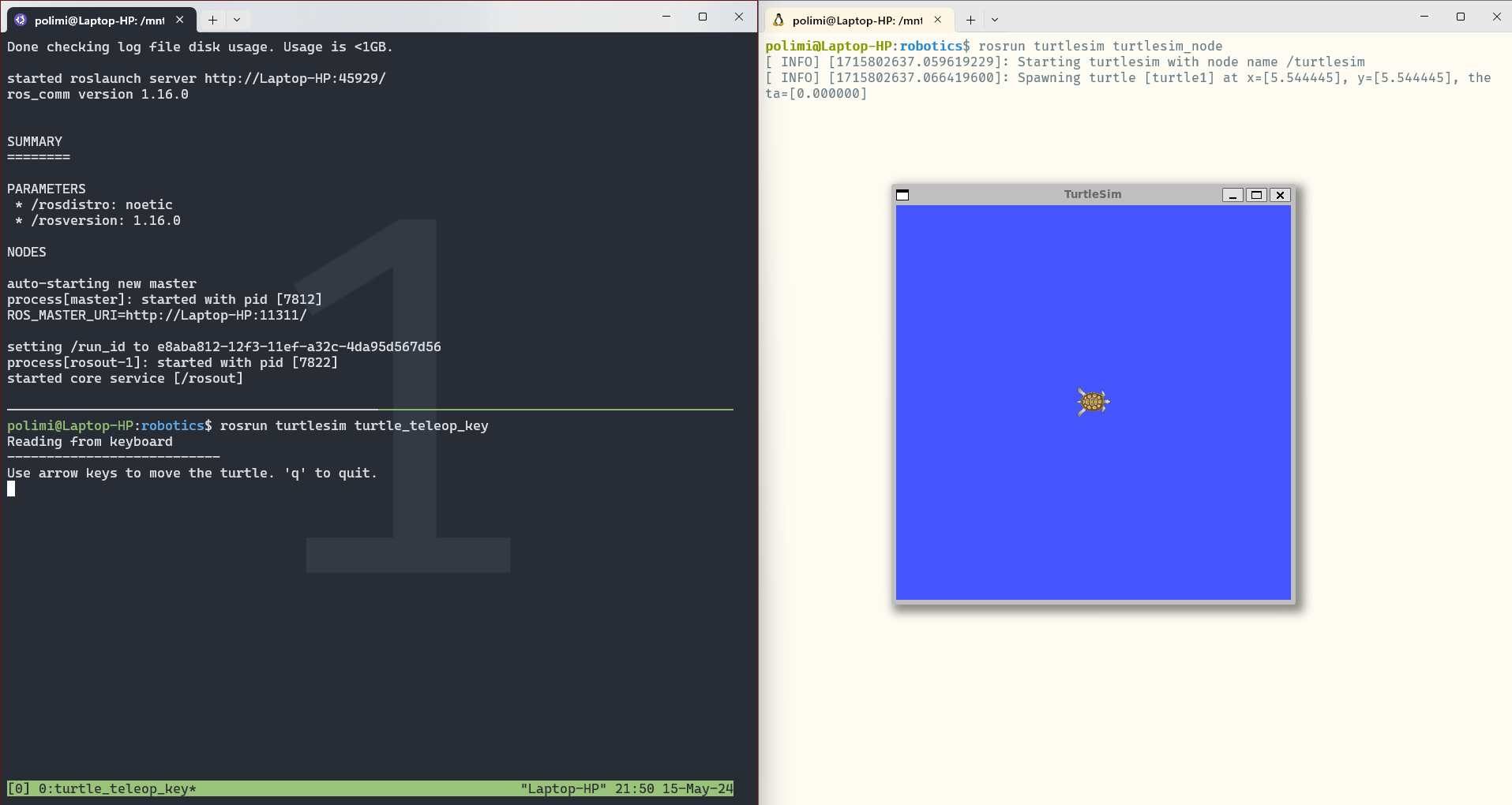Select tmux window 0:turtle_teleop_key in status bar
1512x805 pixels.
(x=116, y=788)
